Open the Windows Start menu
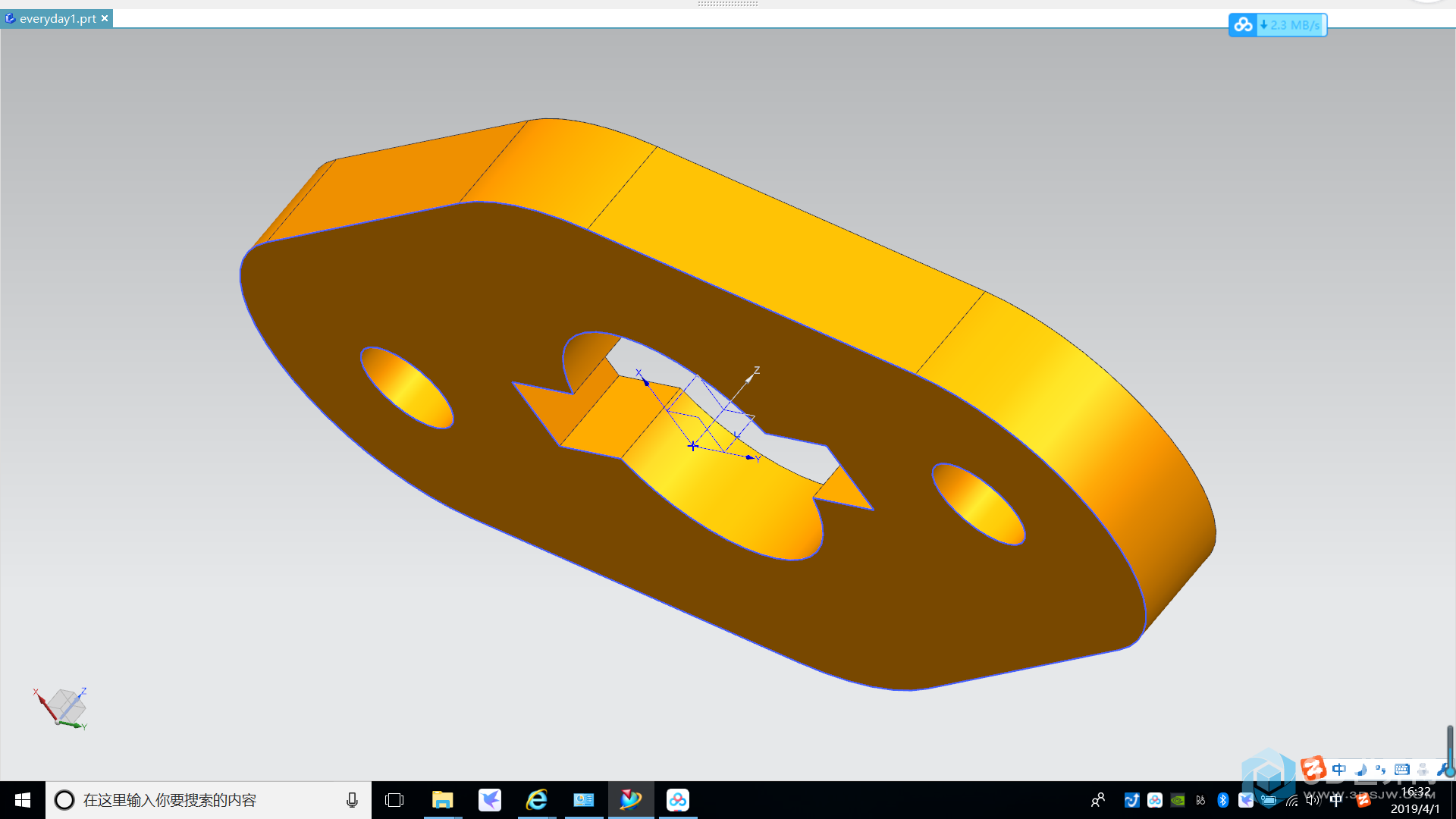The image size is (1456, 819). pos(22,800)
